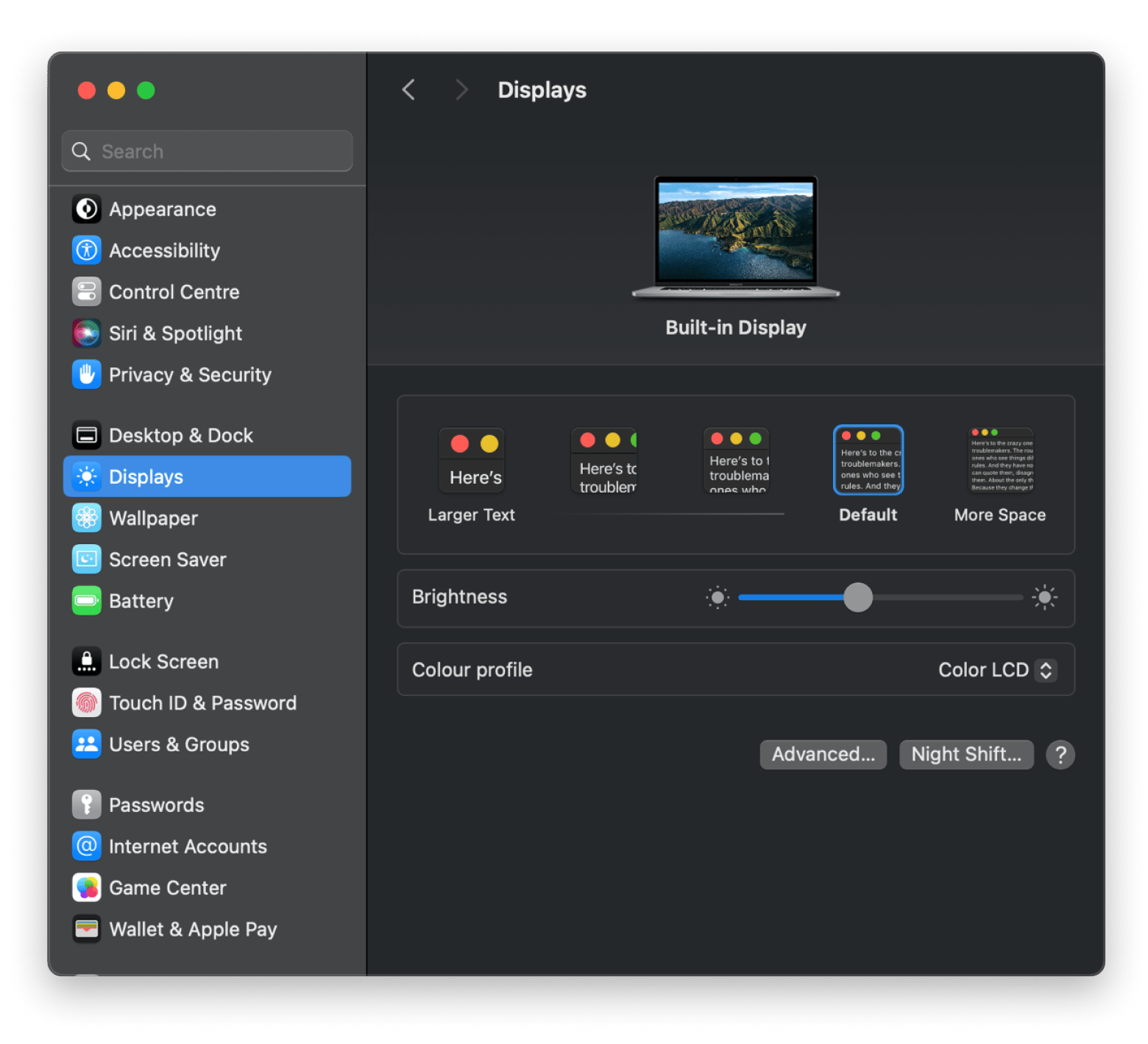Viewport: 1148px width, 1044px height.
Task: Open the Wallpaper flower icon
Action: [86, 518]
